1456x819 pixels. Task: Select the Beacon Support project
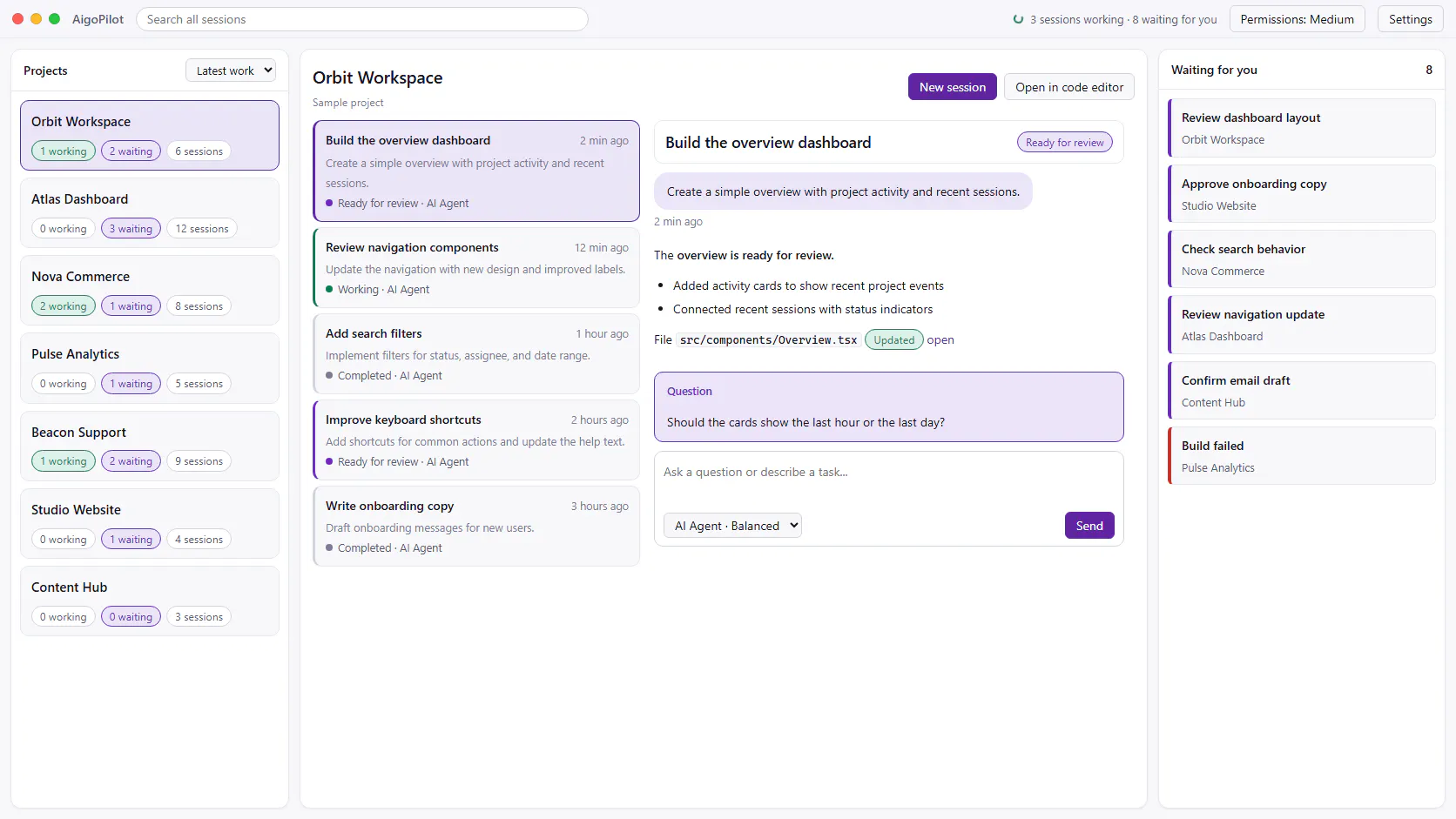coord(150,446)
